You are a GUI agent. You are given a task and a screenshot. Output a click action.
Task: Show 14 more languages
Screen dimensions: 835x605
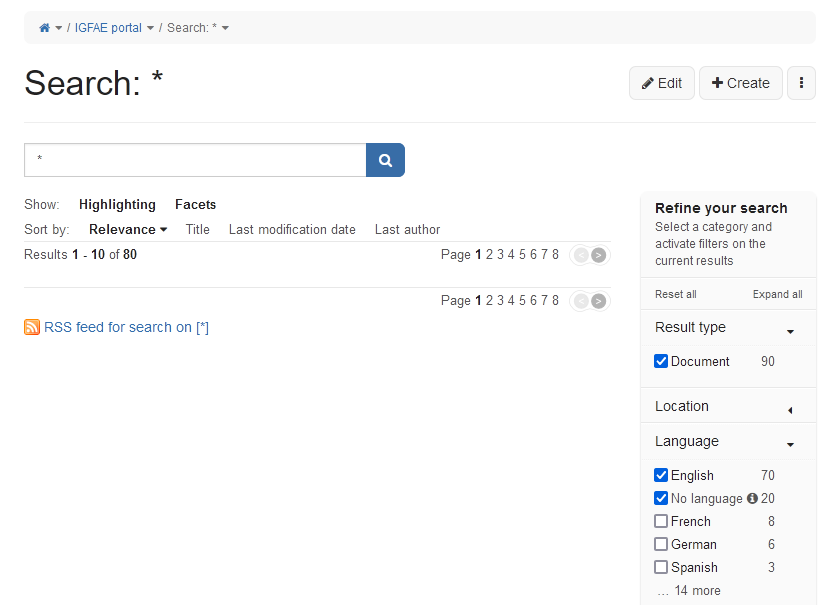pos(689,590)
